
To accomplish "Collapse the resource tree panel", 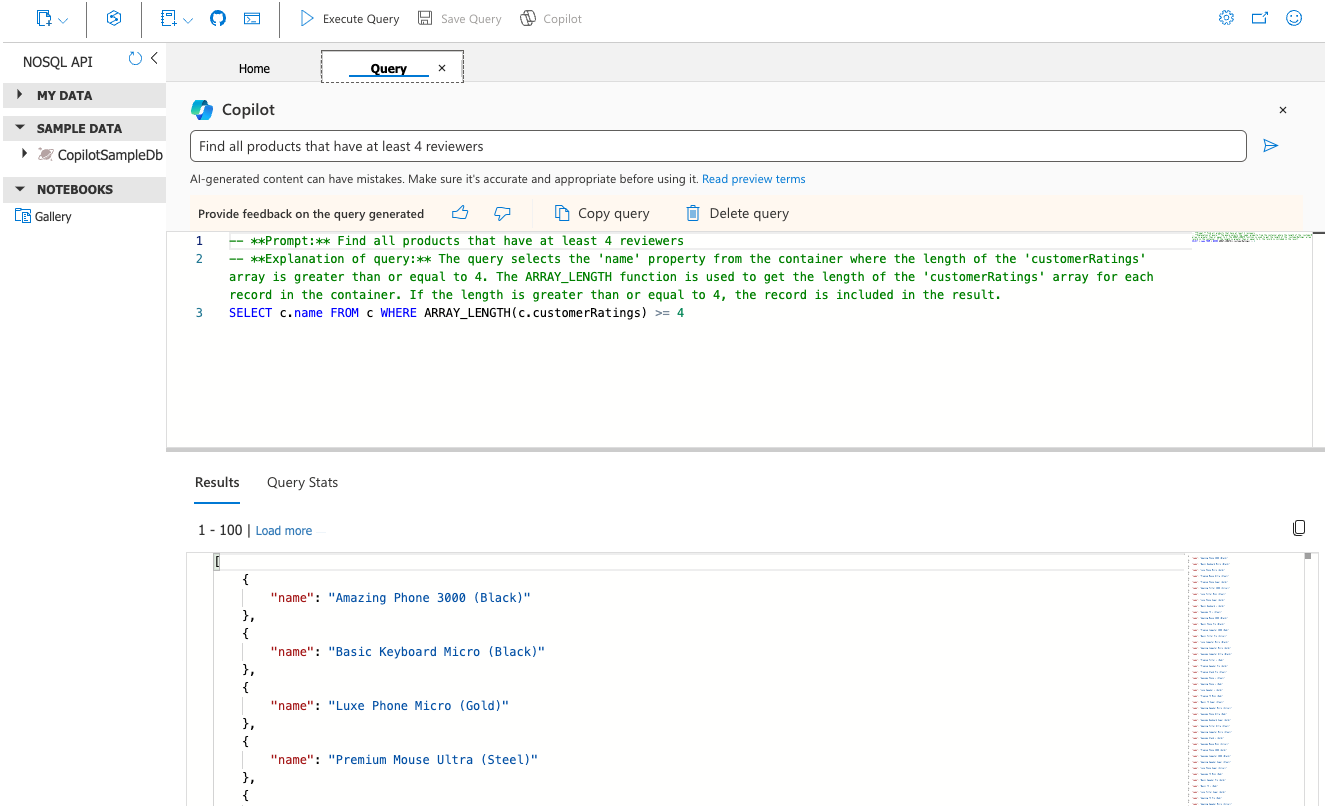I will [x=154, y=59].
